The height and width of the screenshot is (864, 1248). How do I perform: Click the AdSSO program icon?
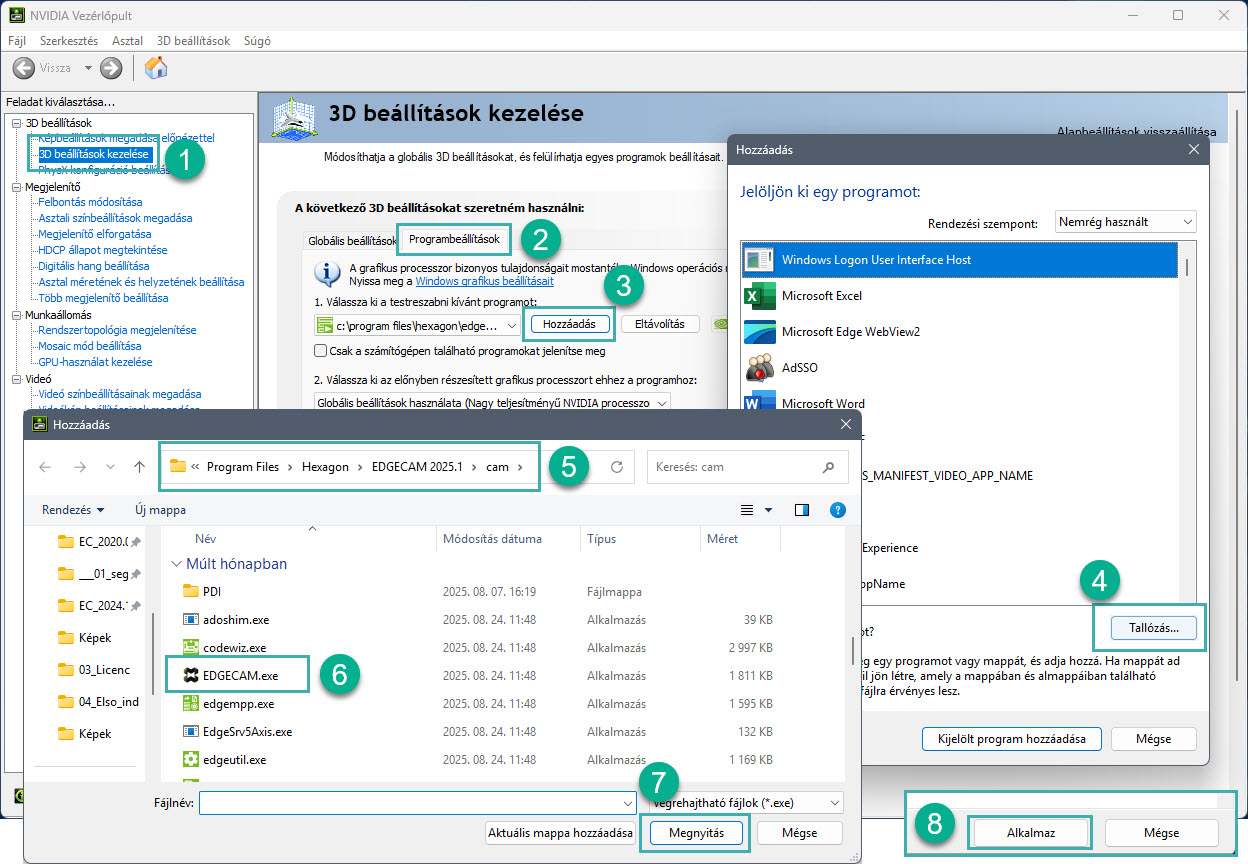pos(760,368)
